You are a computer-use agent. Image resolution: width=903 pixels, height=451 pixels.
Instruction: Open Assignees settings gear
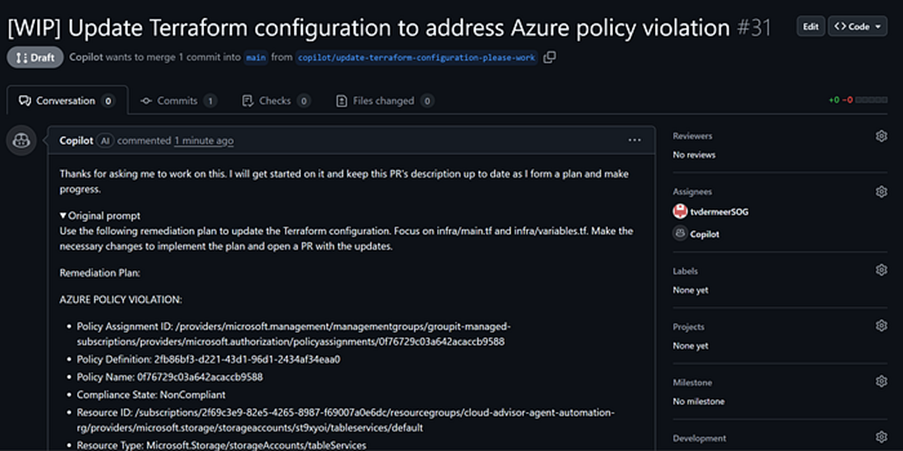tap(881, 192)
